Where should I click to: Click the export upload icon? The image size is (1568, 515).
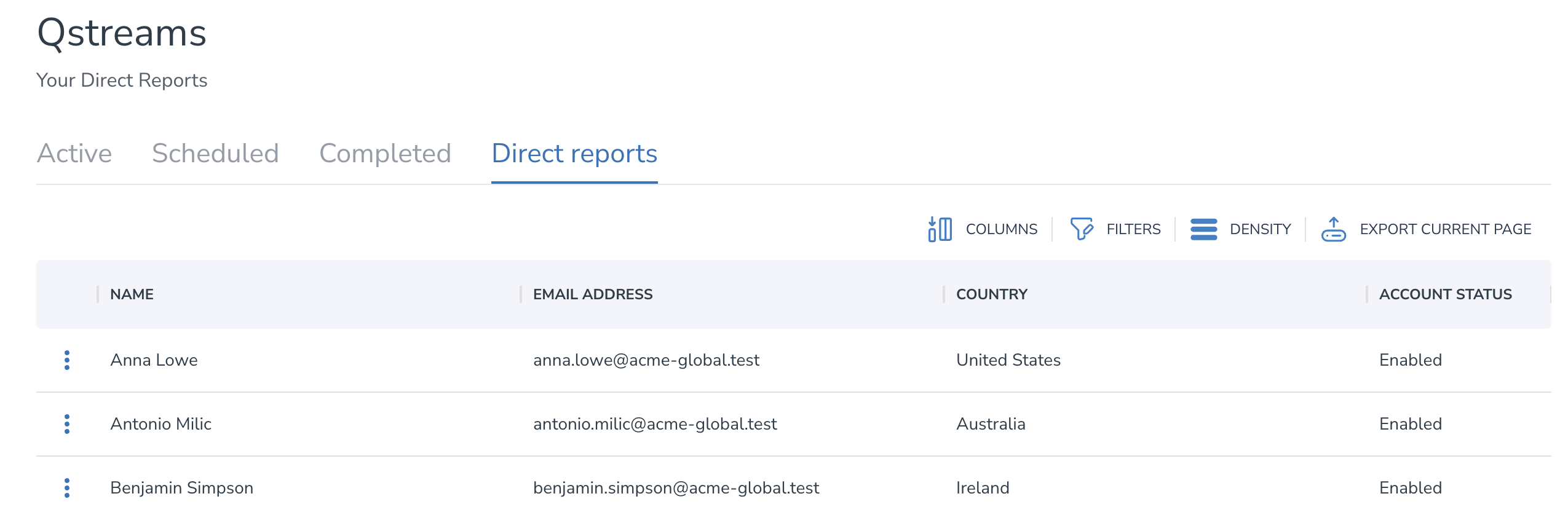tap(1333, 229)
